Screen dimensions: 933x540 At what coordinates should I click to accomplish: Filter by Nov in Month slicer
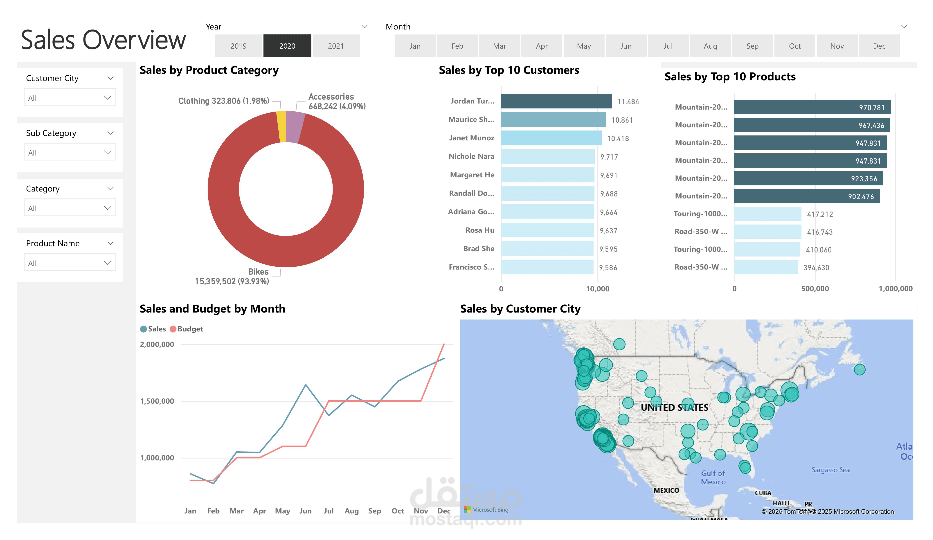[837, 46]
